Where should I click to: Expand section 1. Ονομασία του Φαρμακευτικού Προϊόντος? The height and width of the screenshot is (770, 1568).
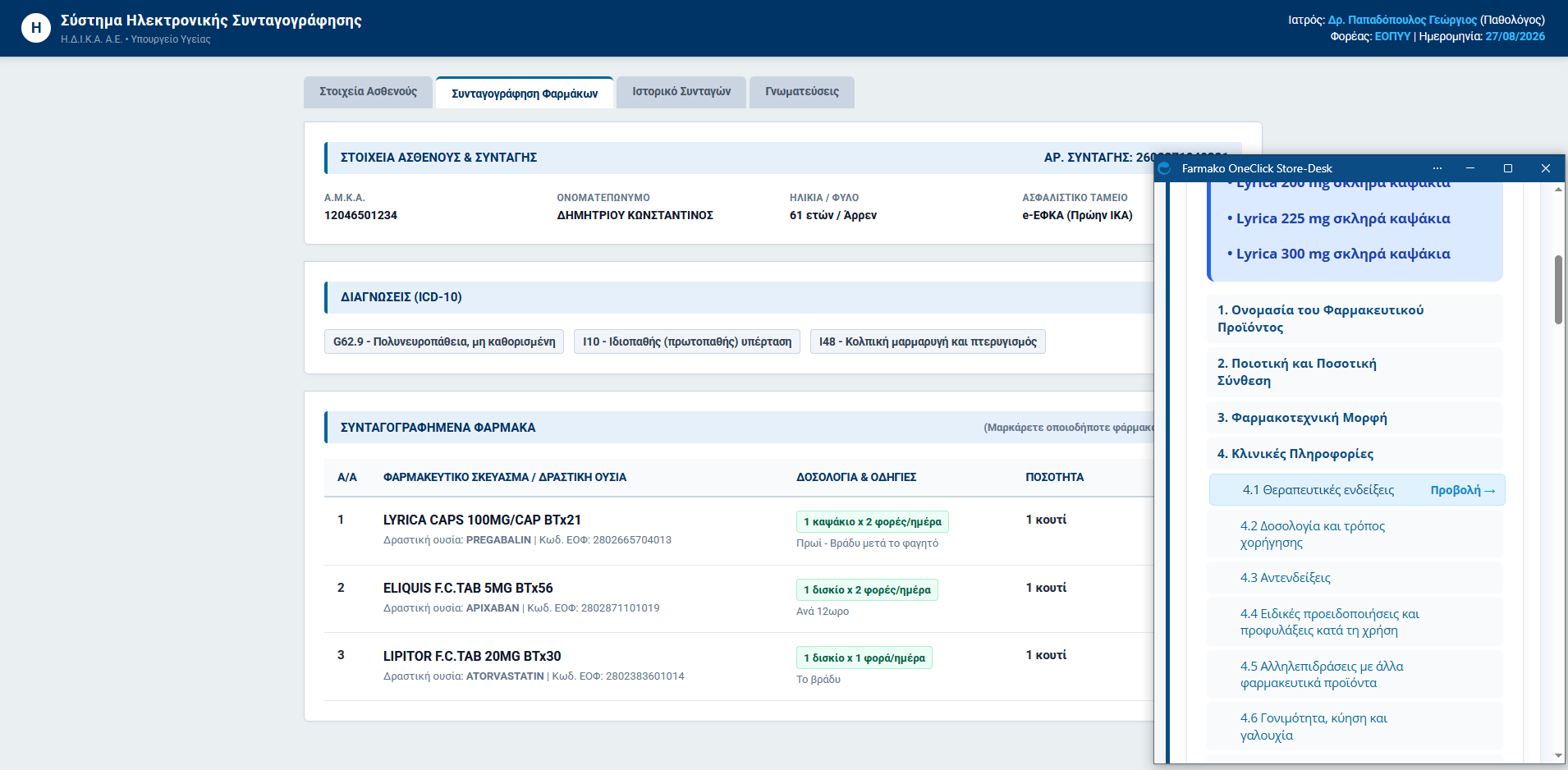pyautogui.click(x=1355, y=319)
